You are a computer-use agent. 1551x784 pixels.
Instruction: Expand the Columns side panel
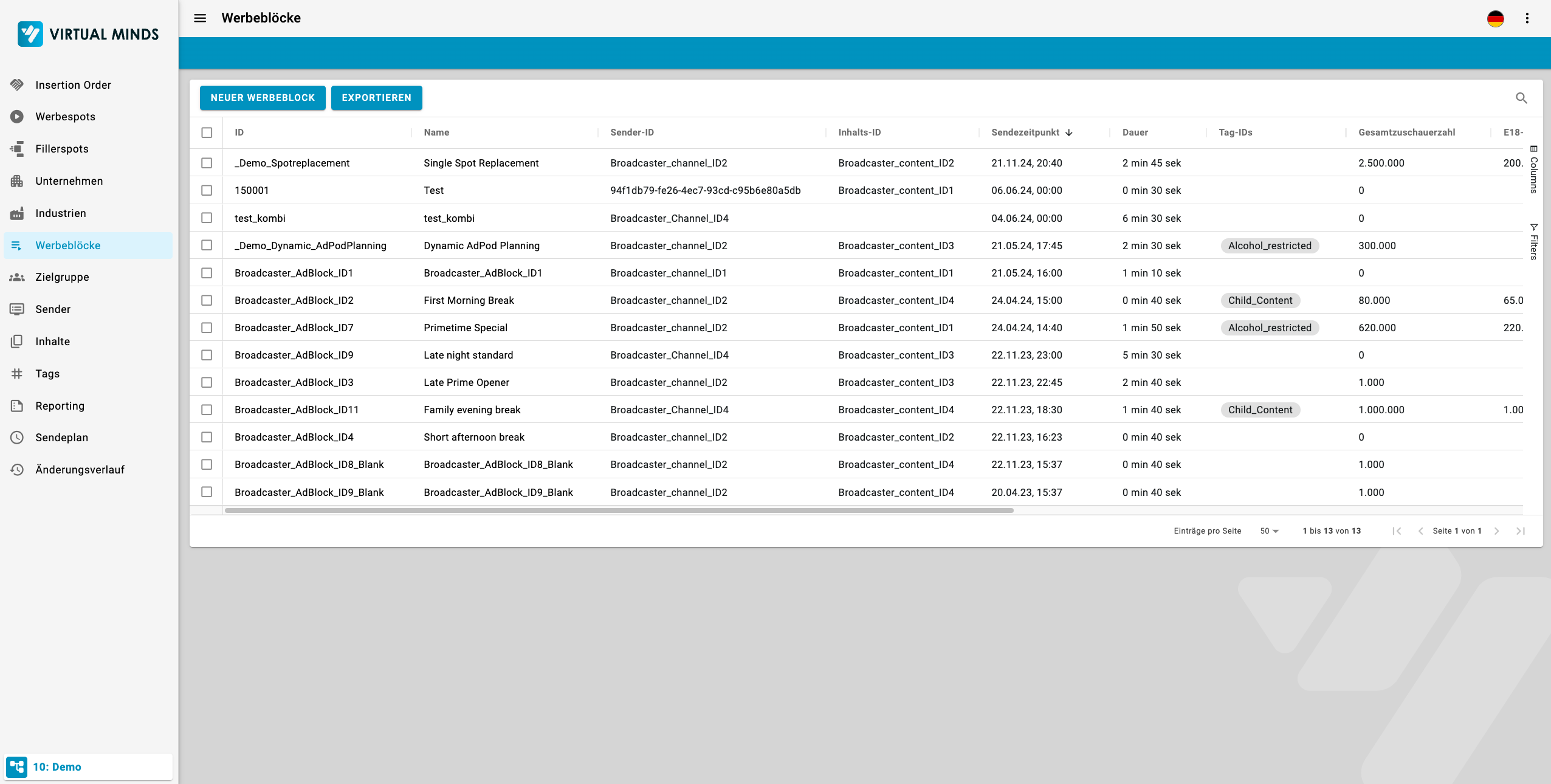(x=1534, y=170)
